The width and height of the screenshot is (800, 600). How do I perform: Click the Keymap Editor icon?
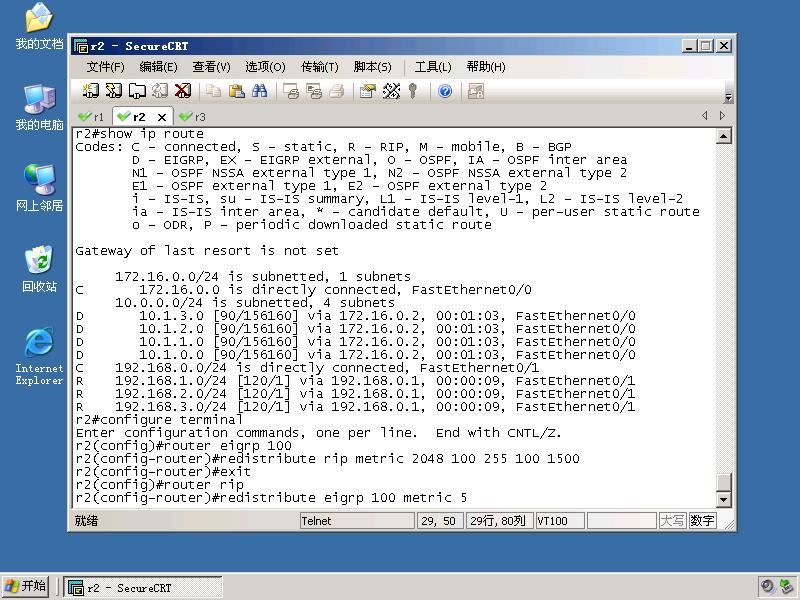pos(391,91)
